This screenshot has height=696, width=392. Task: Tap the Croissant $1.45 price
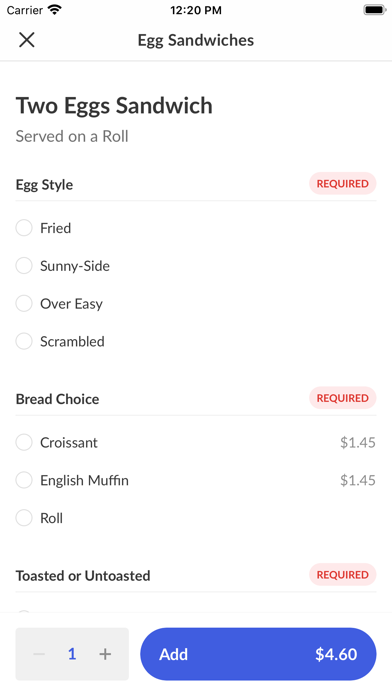(x=358, y=443)
